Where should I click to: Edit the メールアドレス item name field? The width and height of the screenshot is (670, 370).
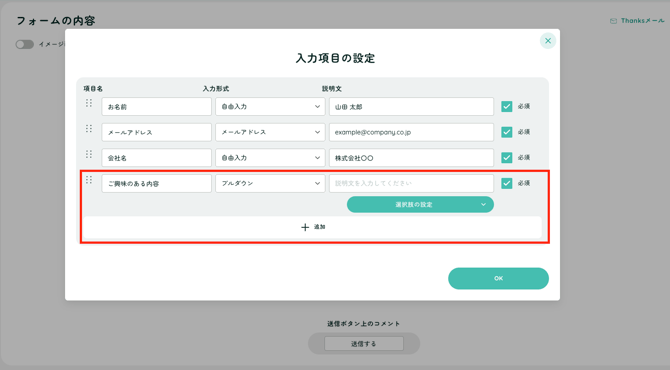pos(156,132)
